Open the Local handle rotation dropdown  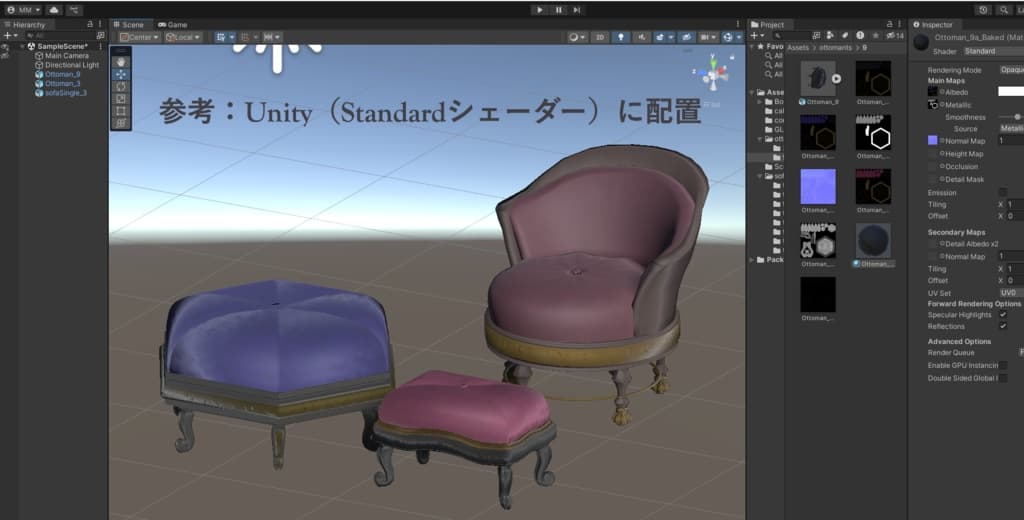(x=183, y=37)
